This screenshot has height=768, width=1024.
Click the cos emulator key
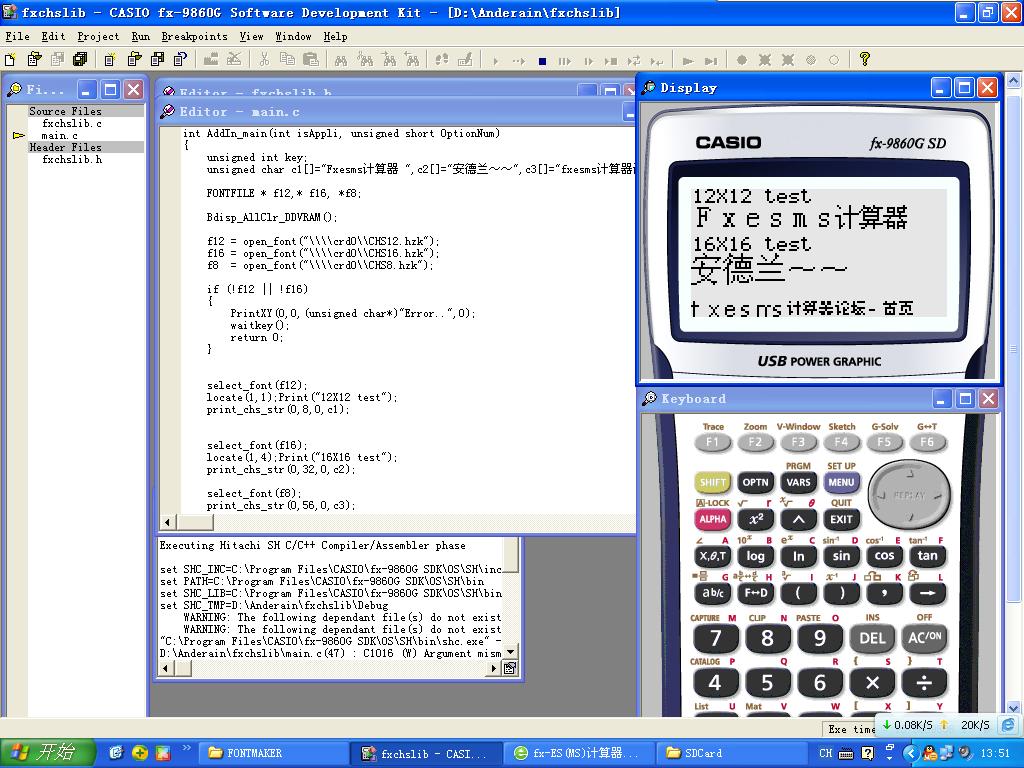pos(884,556)
